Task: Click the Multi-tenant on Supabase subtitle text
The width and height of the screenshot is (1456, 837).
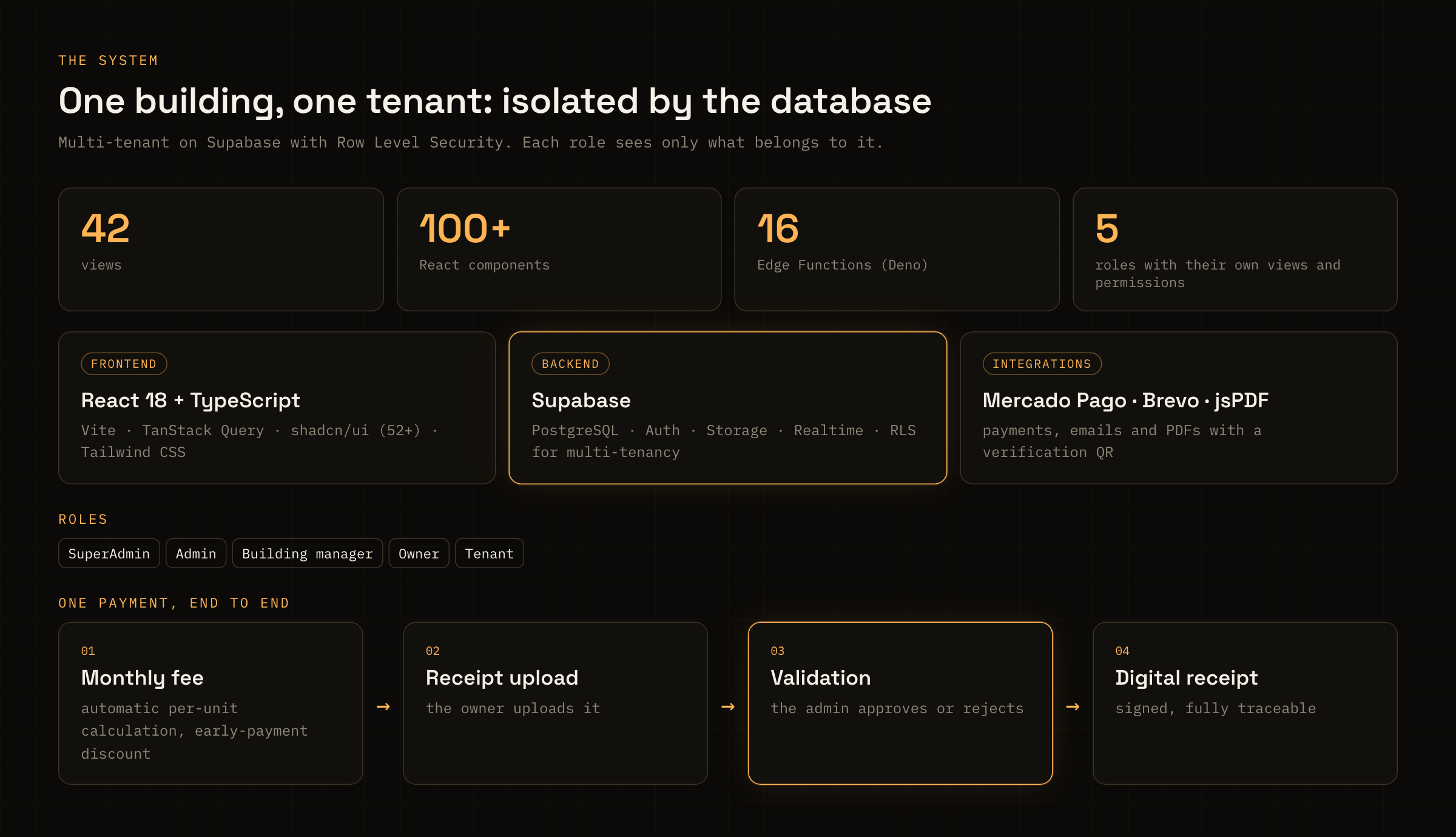Action: pyautogui.click(x=471, y=143)
